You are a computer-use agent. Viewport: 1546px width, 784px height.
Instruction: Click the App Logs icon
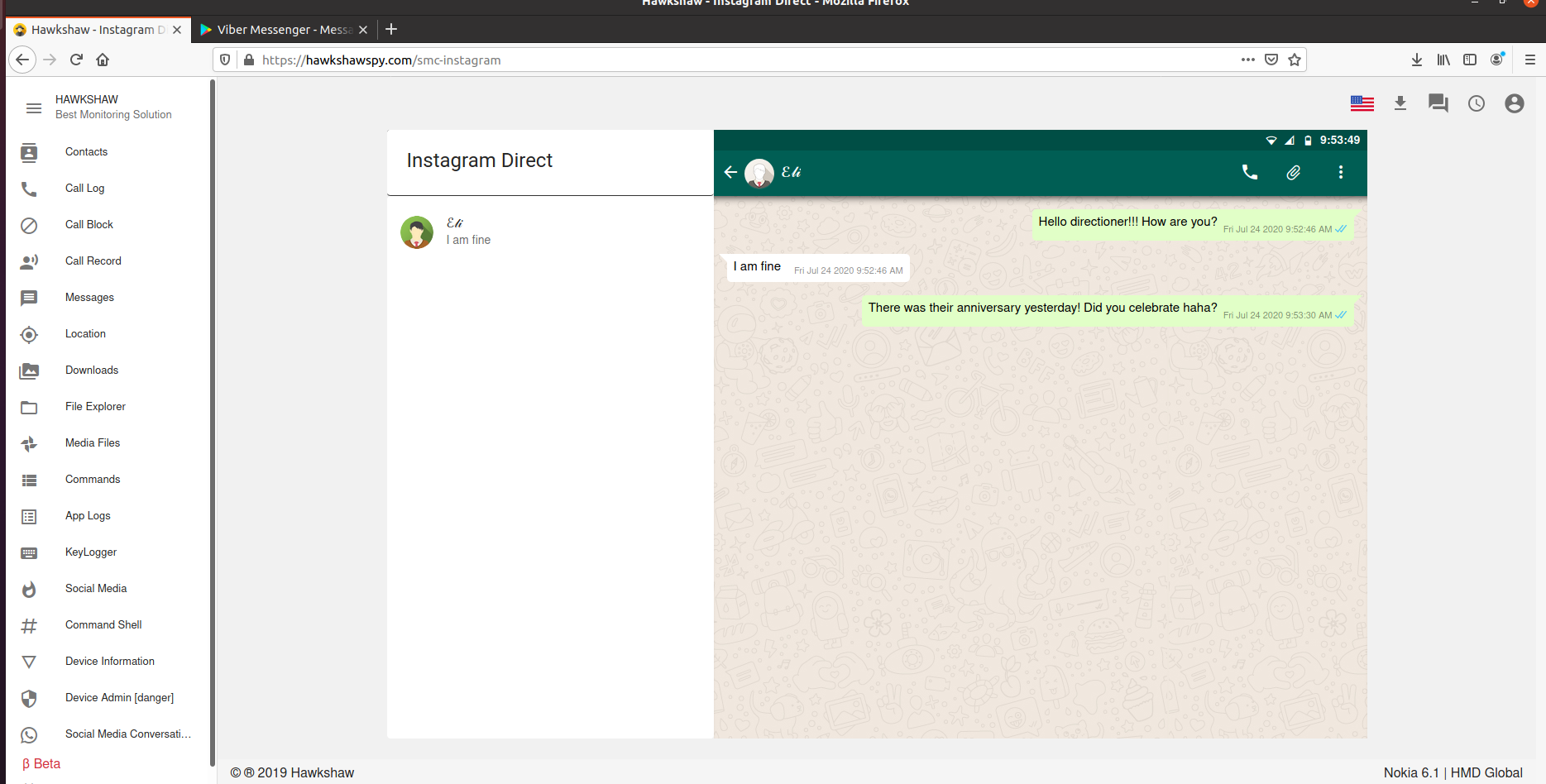[x=29, y=516]
